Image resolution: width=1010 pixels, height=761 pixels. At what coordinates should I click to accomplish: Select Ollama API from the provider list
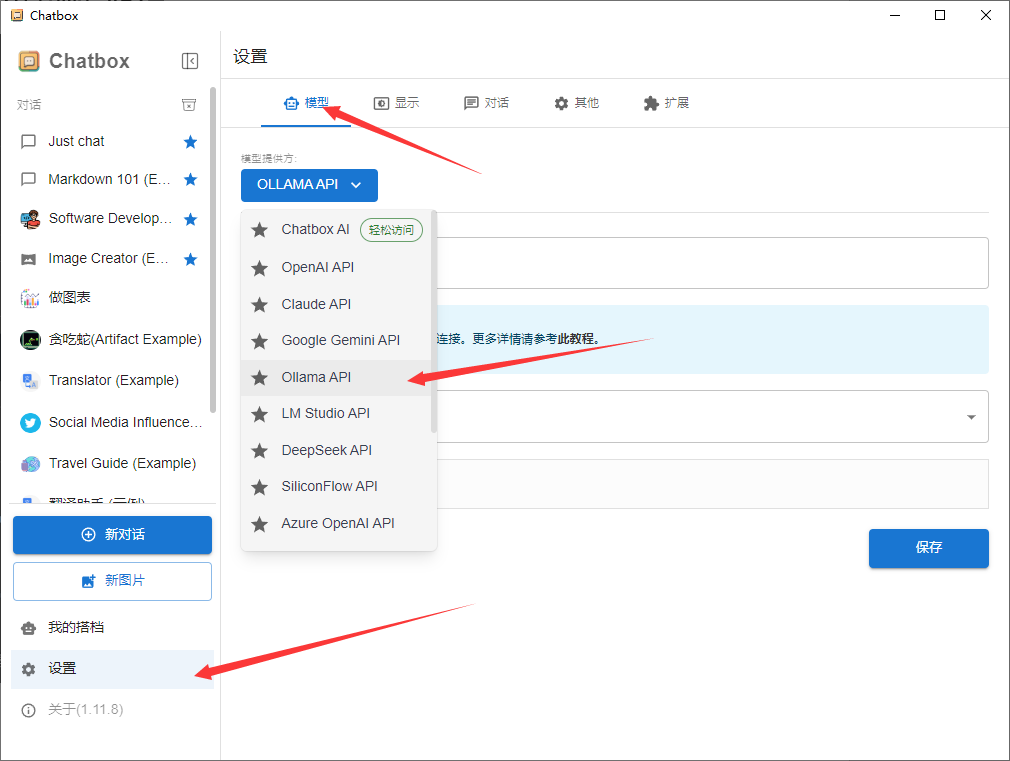click(316, 377)
